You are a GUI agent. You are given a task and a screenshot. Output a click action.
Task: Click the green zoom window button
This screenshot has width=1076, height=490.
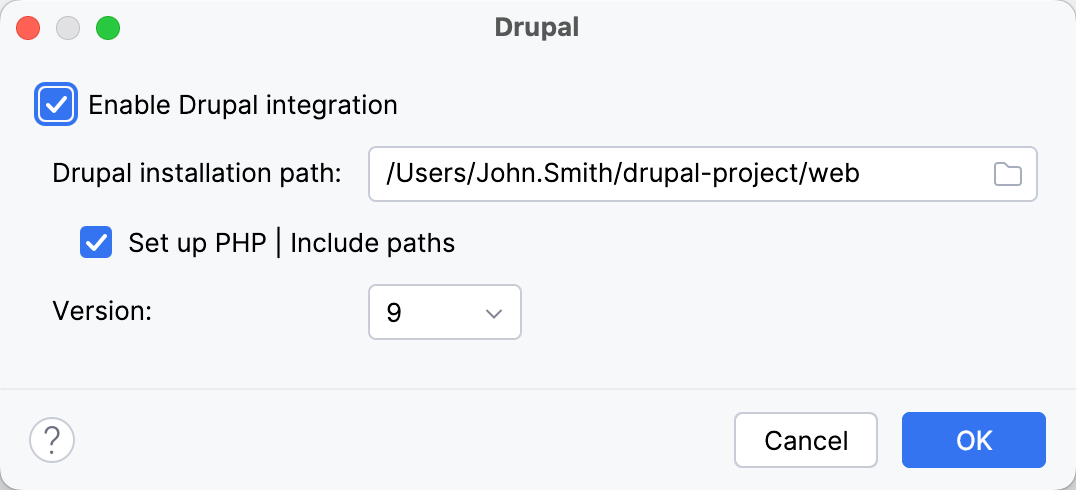click(x=108, y=28)
